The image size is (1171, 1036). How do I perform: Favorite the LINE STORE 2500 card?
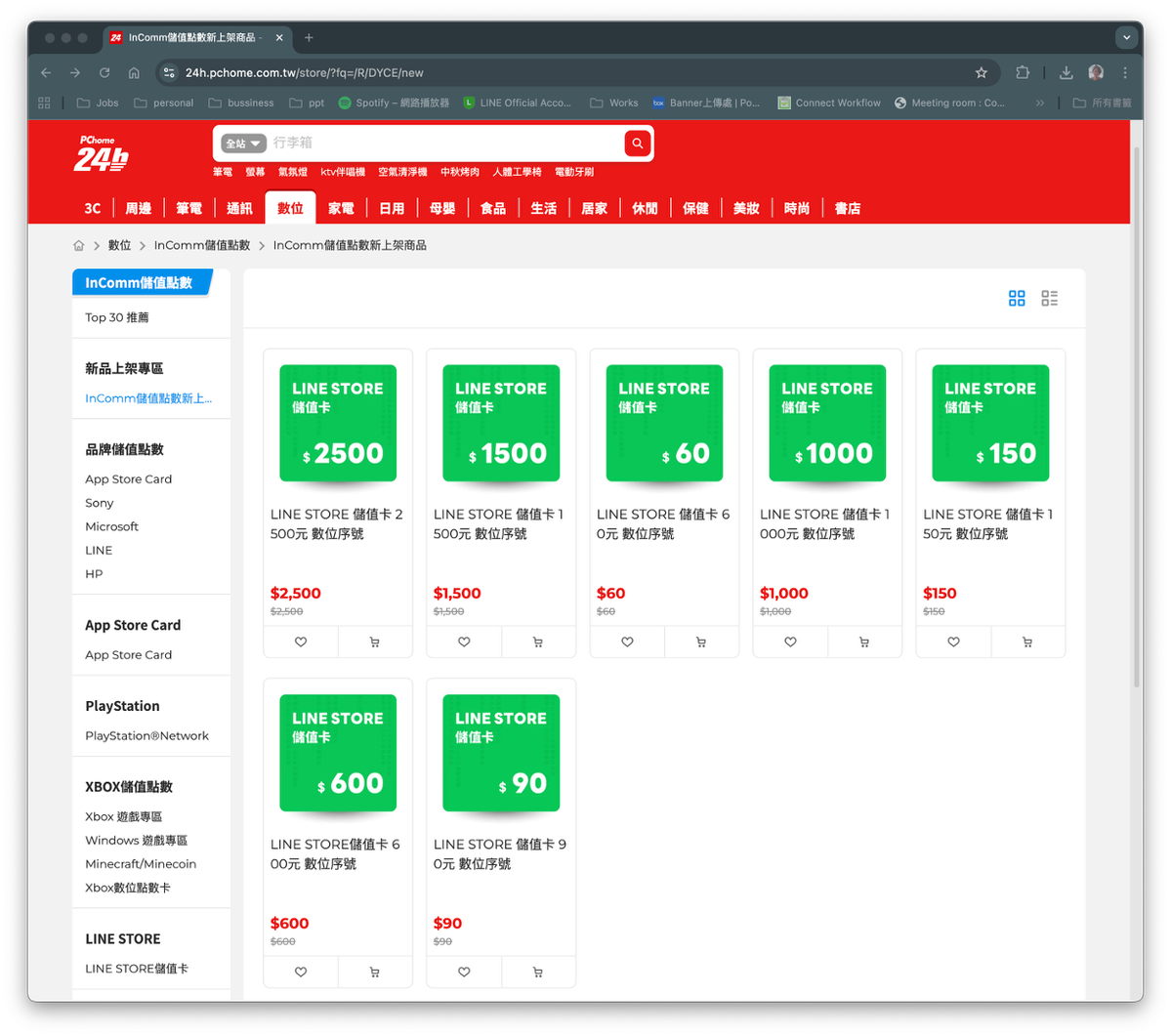pyautogui.click(x=301, y=642)
